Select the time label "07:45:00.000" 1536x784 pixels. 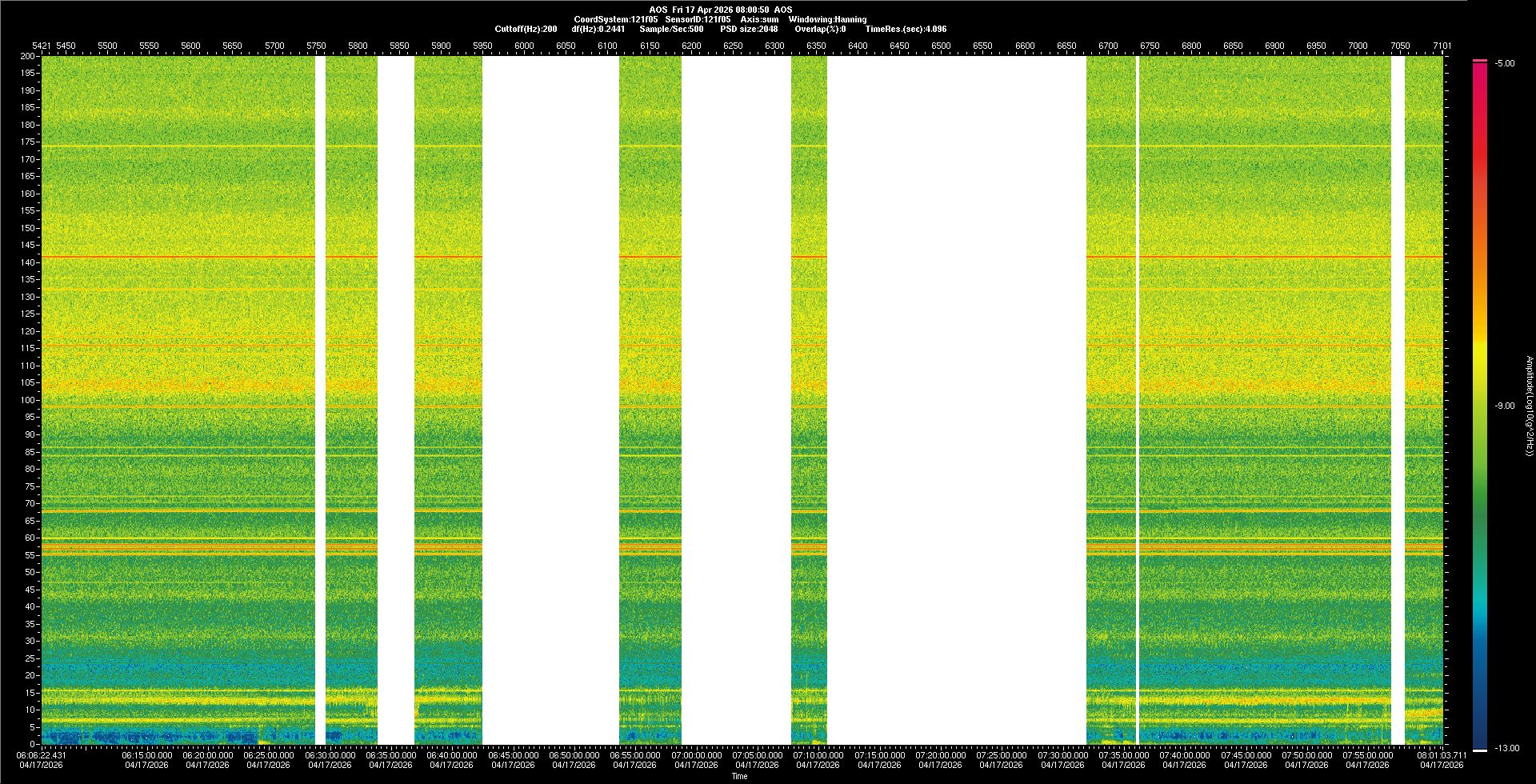[x=1246, y=754]
